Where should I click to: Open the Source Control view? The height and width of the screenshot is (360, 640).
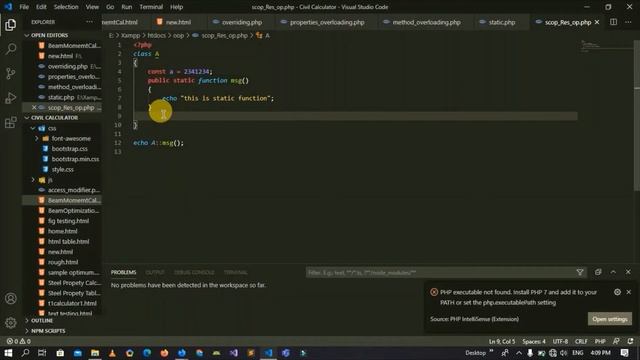(11, 73)
